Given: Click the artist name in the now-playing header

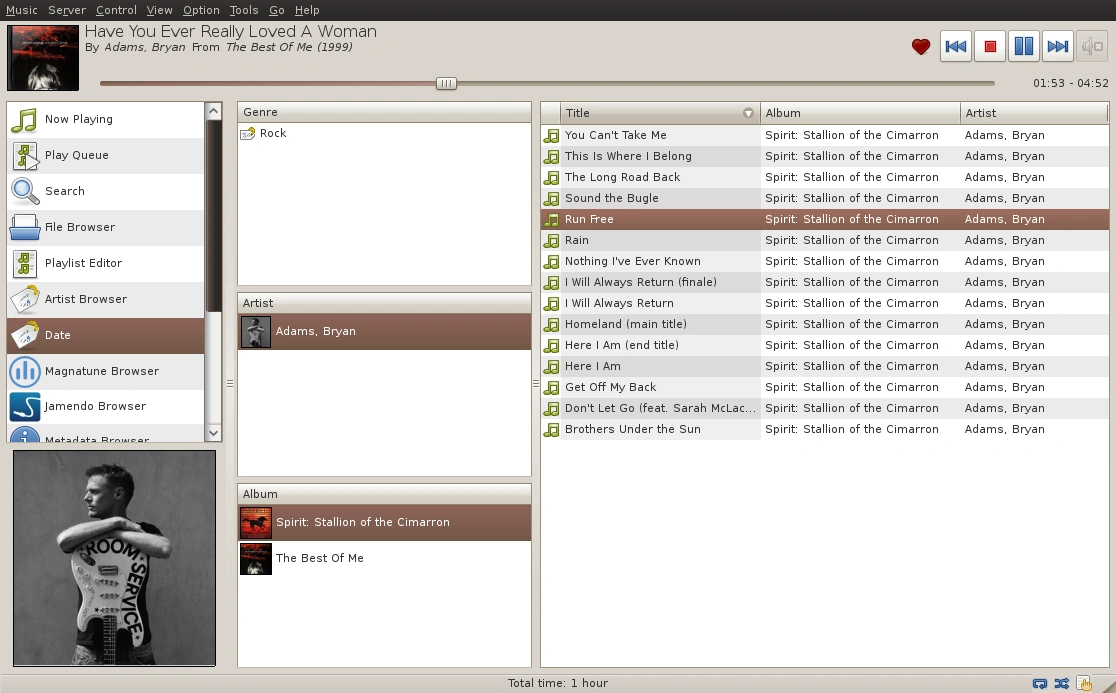Looking at the screenshot, I should 144,47.
